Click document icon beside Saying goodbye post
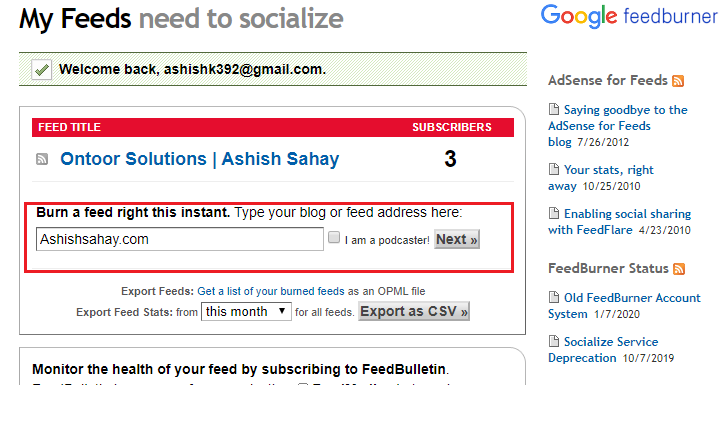This screenshot has height=425, width=722. 554,110
